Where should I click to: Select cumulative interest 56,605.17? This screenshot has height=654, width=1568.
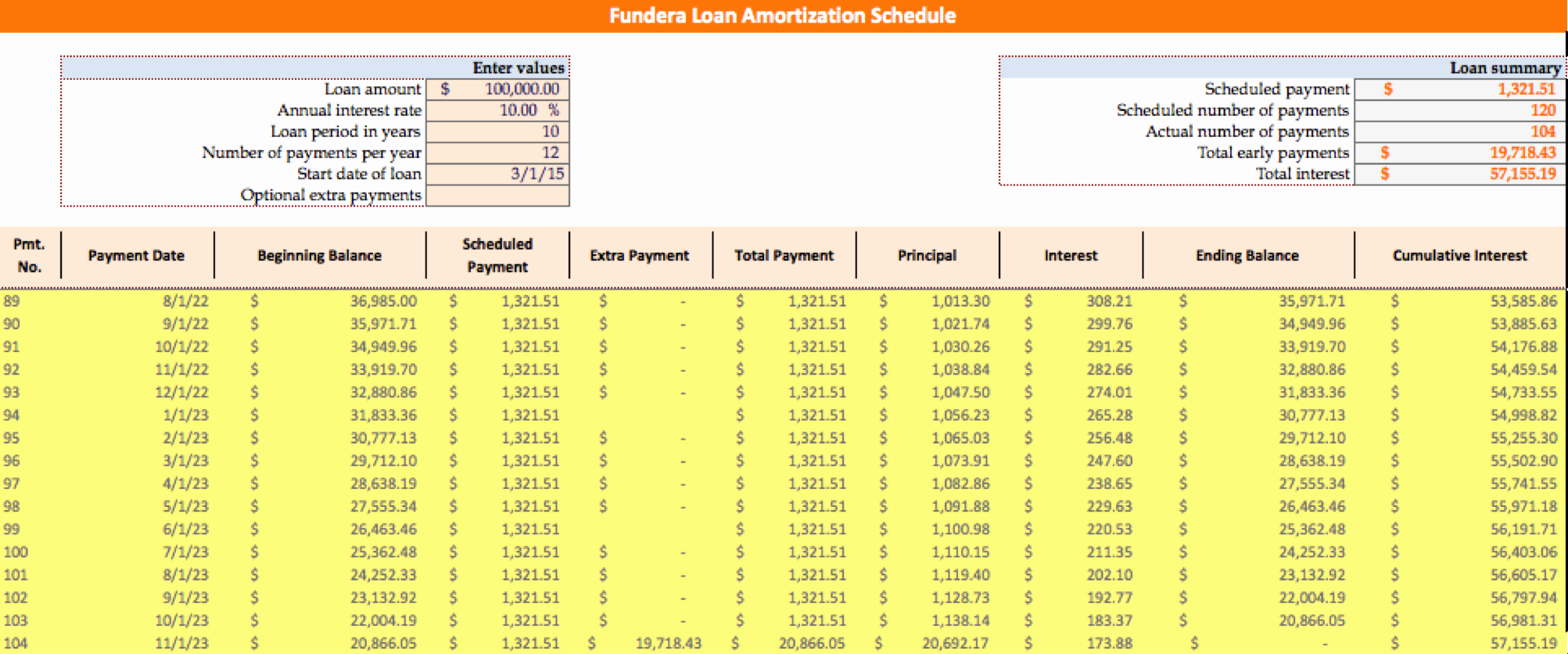point(1523,575)
